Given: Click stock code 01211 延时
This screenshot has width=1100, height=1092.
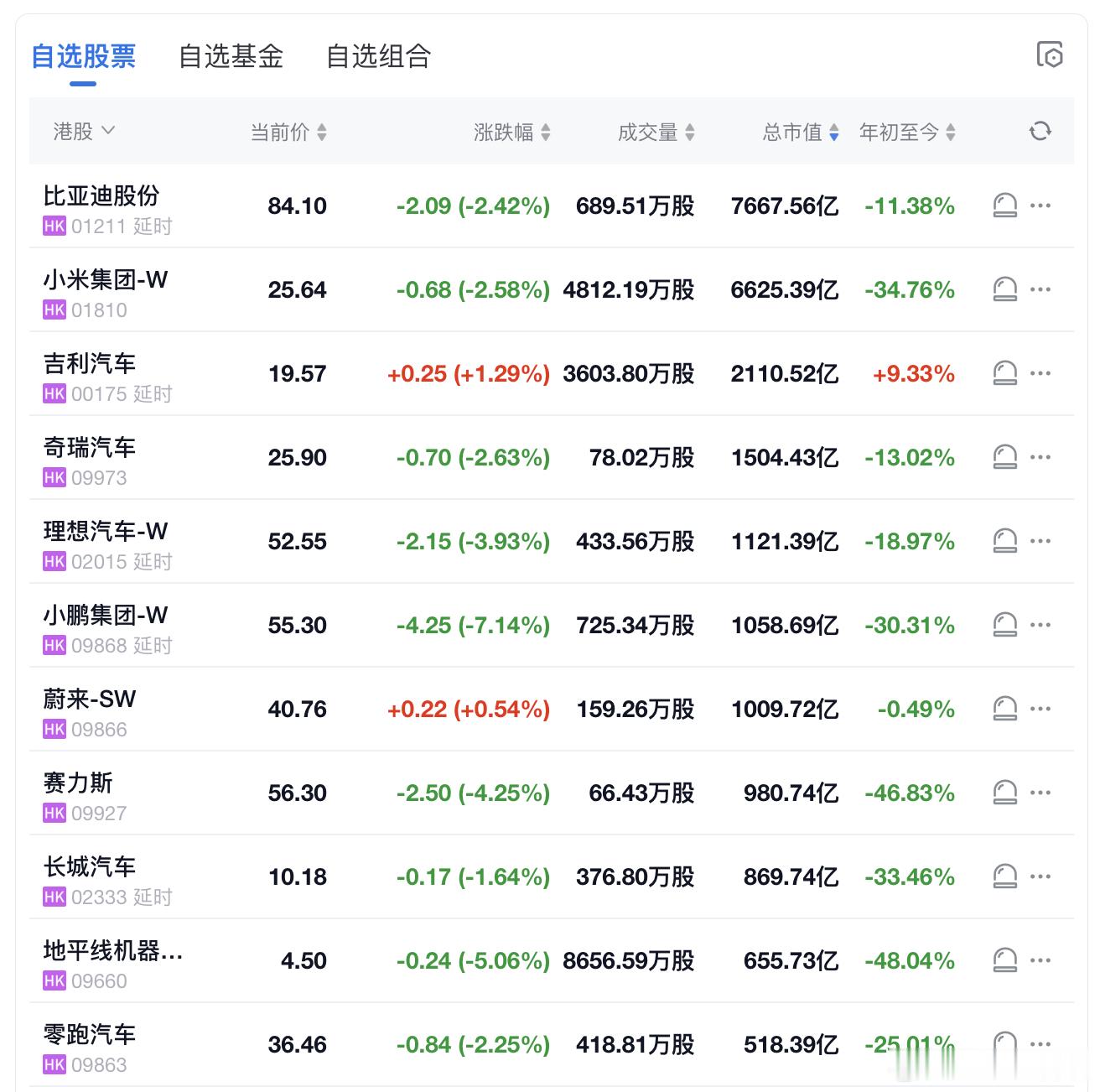Looking at the screenshot, I should click(x=122, y=226).
